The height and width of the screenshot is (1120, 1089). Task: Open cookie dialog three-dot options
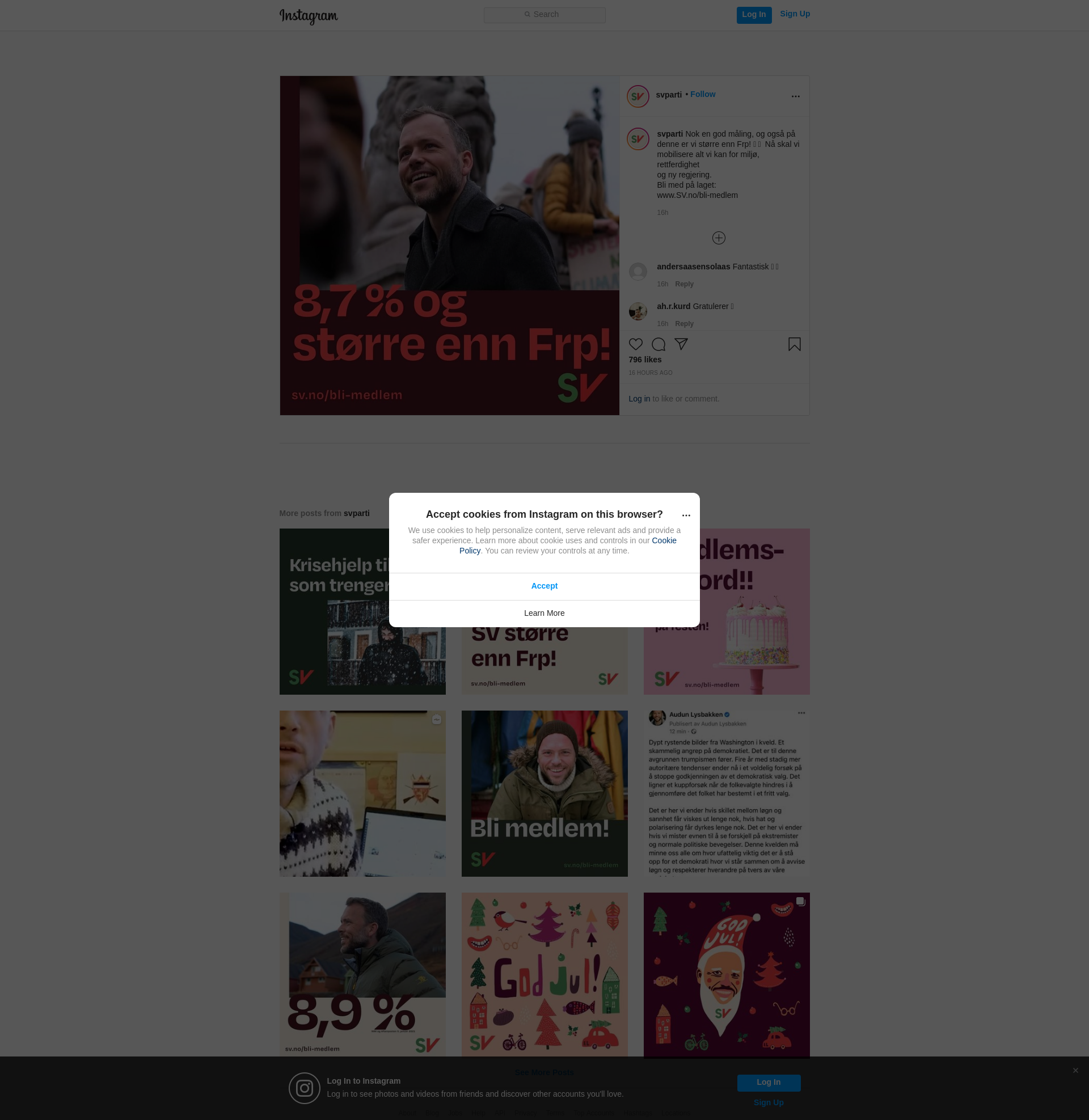[x=686, y=515]
